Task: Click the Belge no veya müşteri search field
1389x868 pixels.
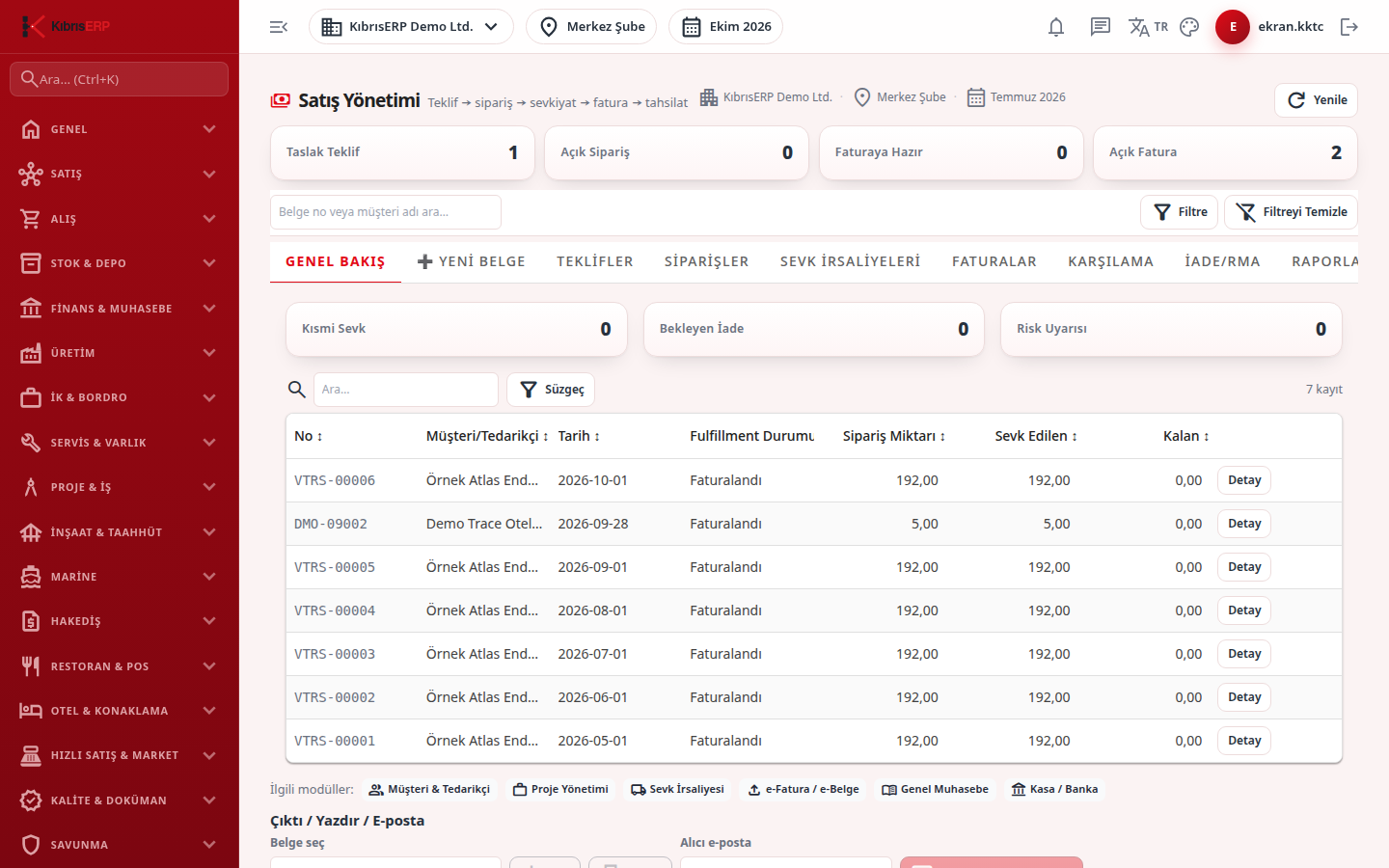Action: point(386,212)
